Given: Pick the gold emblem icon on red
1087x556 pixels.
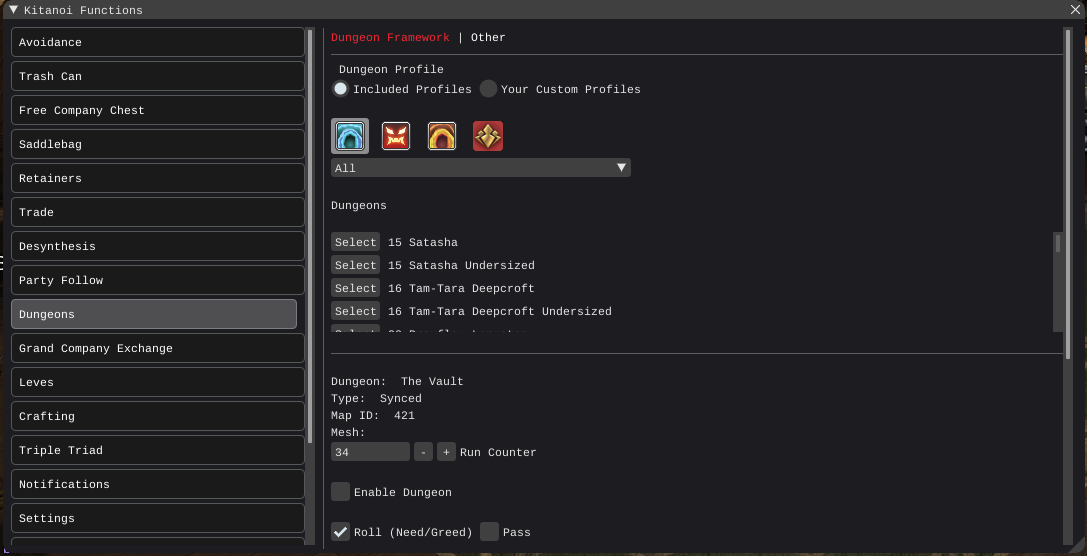Looking at the screenshot, I should pyautogui.click(x=488, y=136).
